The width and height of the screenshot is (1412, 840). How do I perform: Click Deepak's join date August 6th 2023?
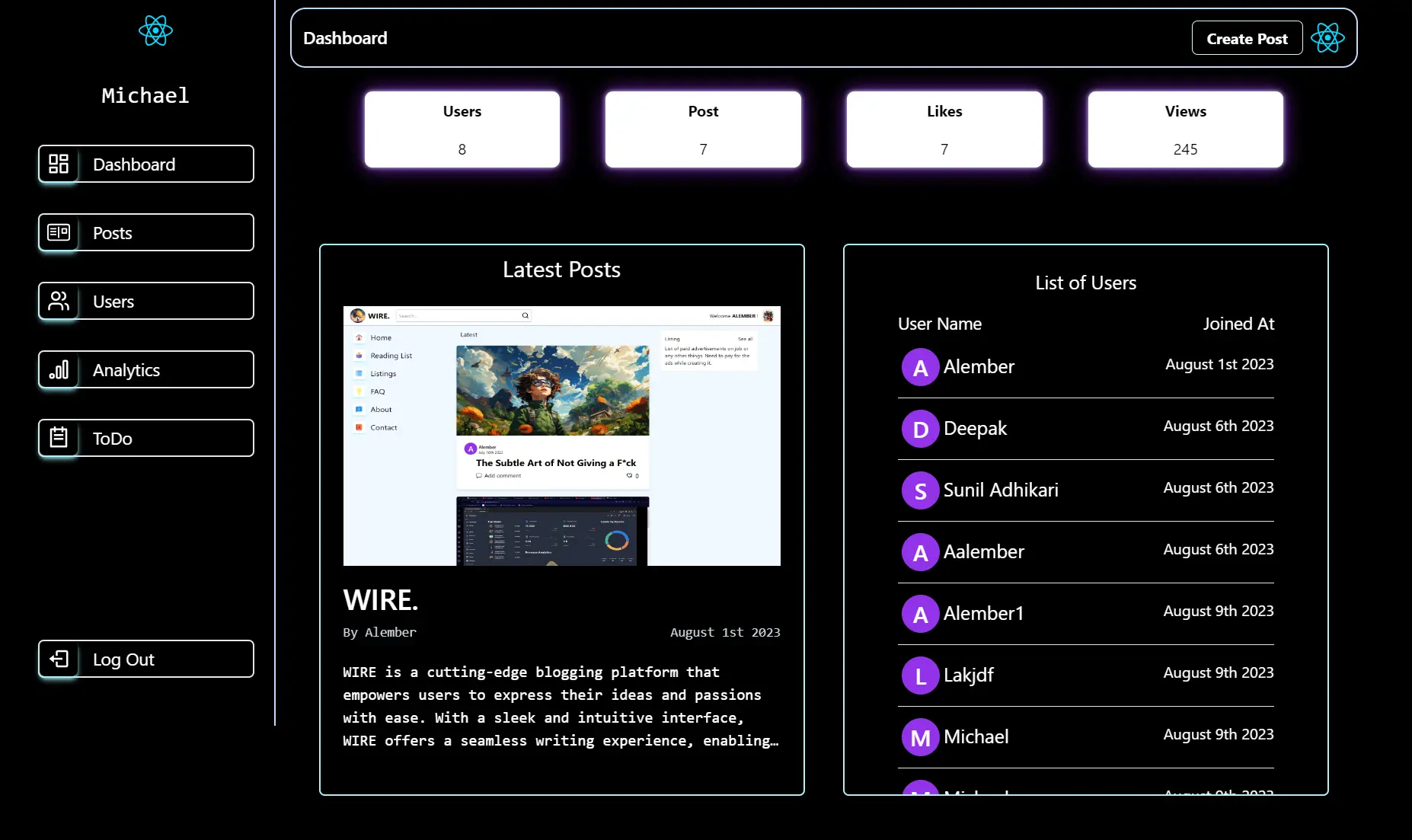point(1219,426)
